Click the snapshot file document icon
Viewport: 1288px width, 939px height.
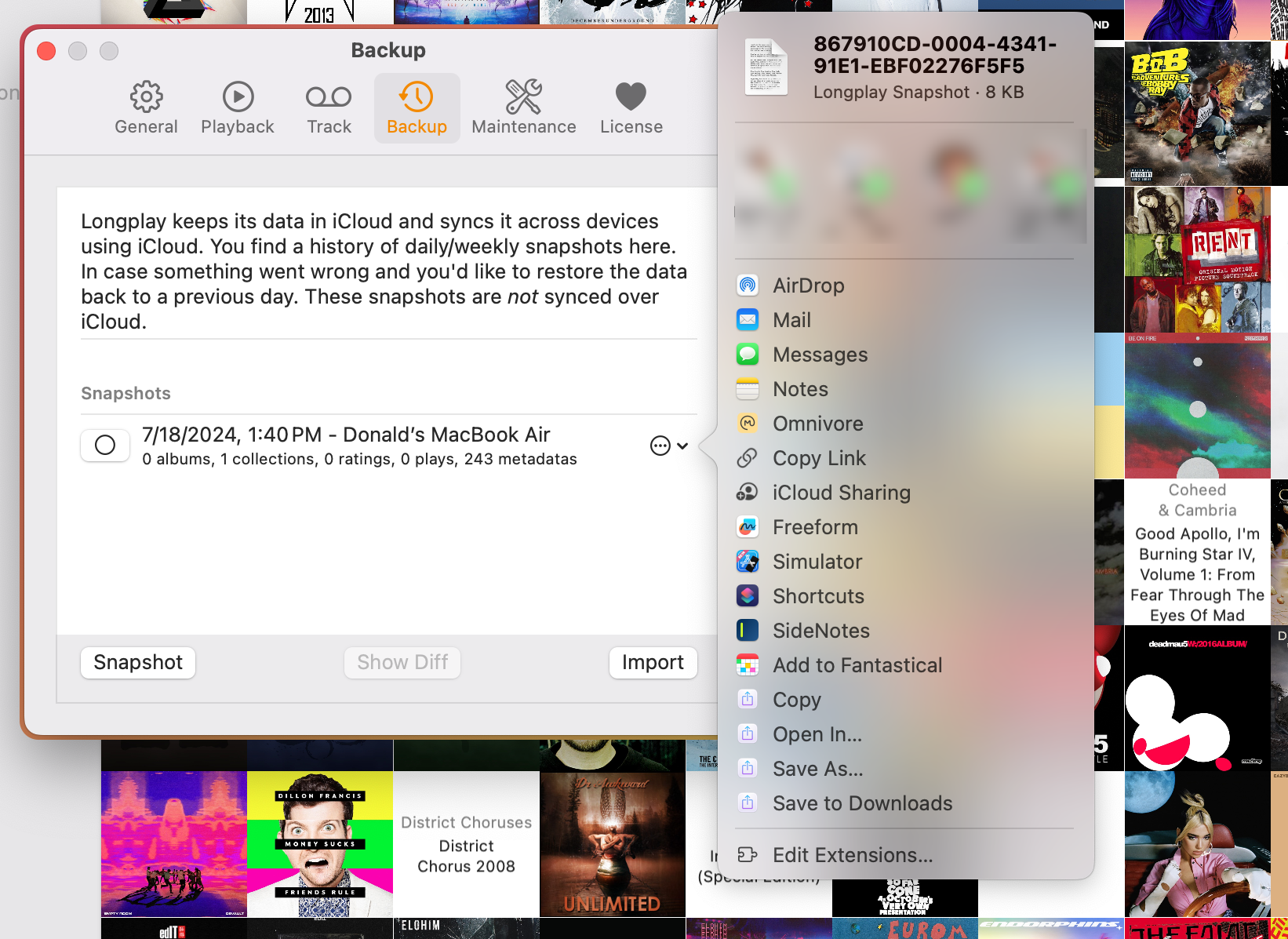[x=766, y=67]
